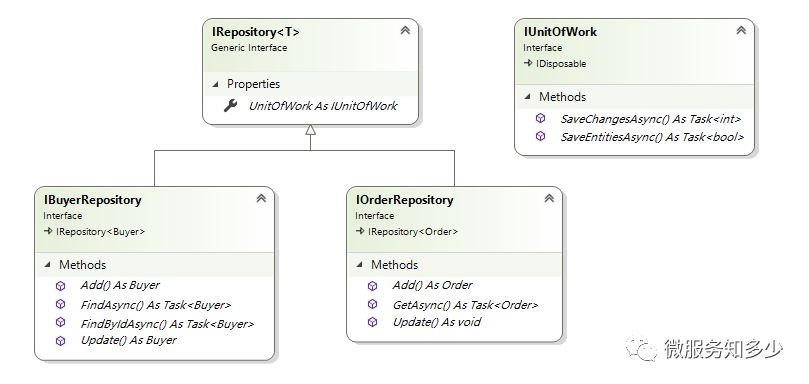Select 'SaveChangesAsync() As Task<int>' method
The image size is (809, 384).
pos(651,119)
